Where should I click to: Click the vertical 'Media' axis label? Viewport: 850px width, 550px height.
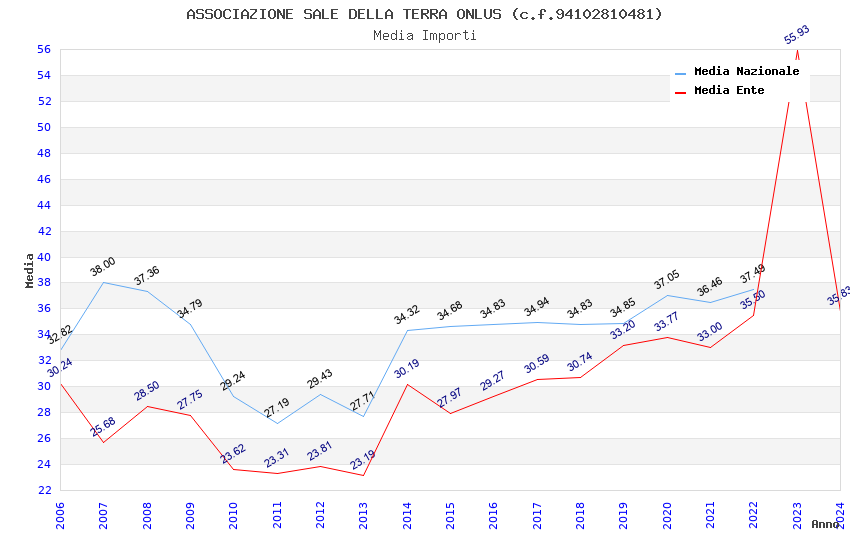29,270
